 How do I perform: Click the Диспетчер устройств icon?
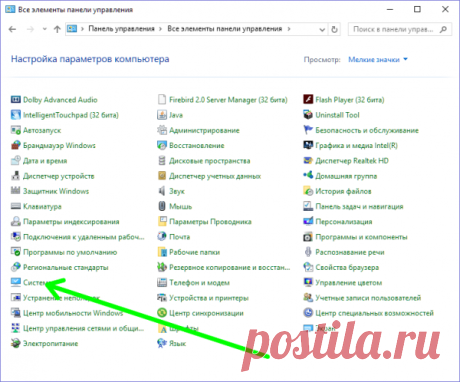click(16, 176)
